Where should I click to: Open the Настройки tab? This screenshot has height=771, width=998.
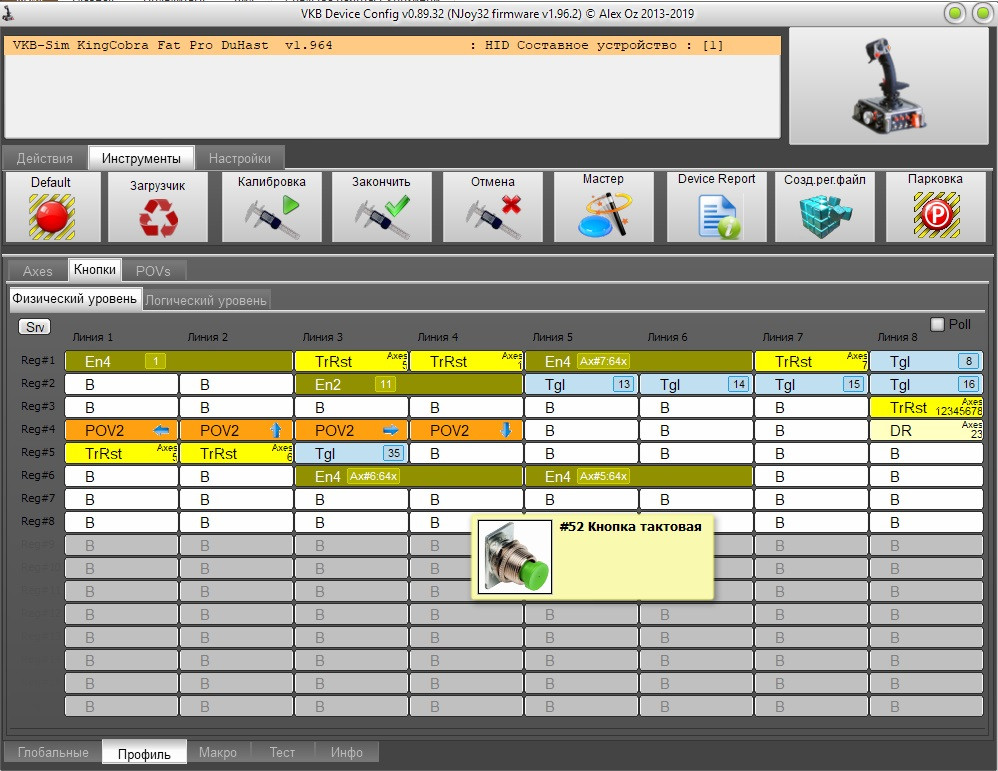coord(239,158)
